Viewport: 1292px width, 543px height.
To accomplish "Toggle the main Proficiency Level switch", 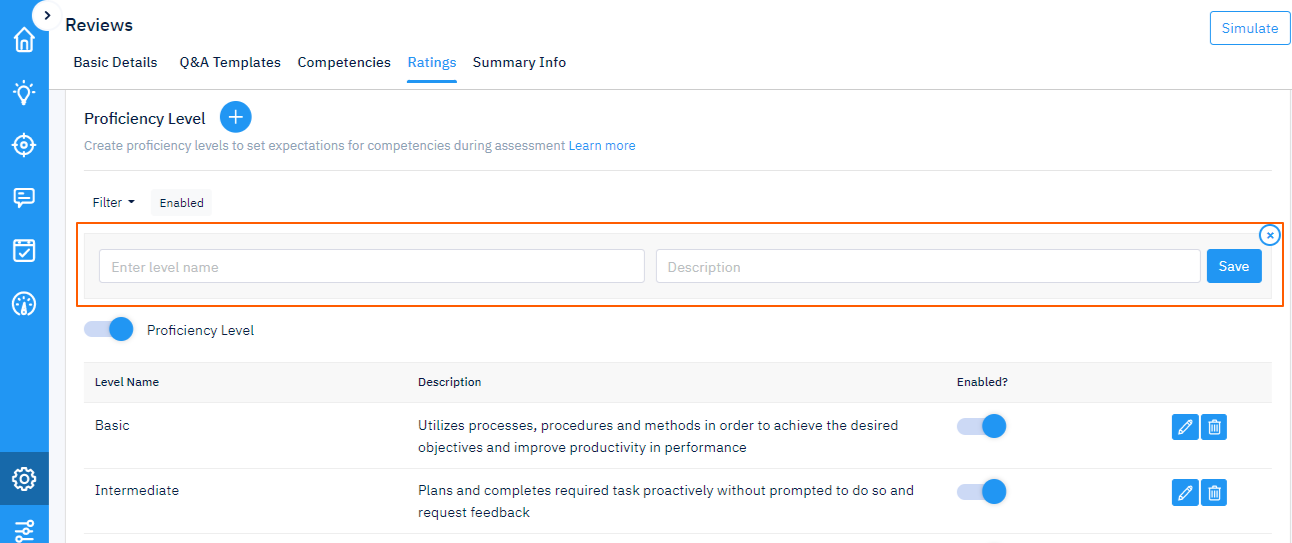I will coord(109,329).
